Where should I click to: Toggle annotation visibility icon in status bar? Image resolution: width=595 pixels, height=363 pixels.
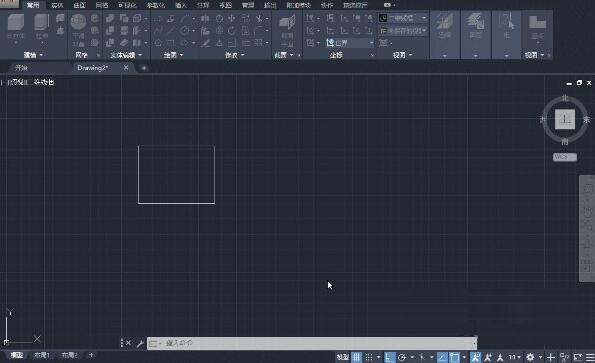475,357
